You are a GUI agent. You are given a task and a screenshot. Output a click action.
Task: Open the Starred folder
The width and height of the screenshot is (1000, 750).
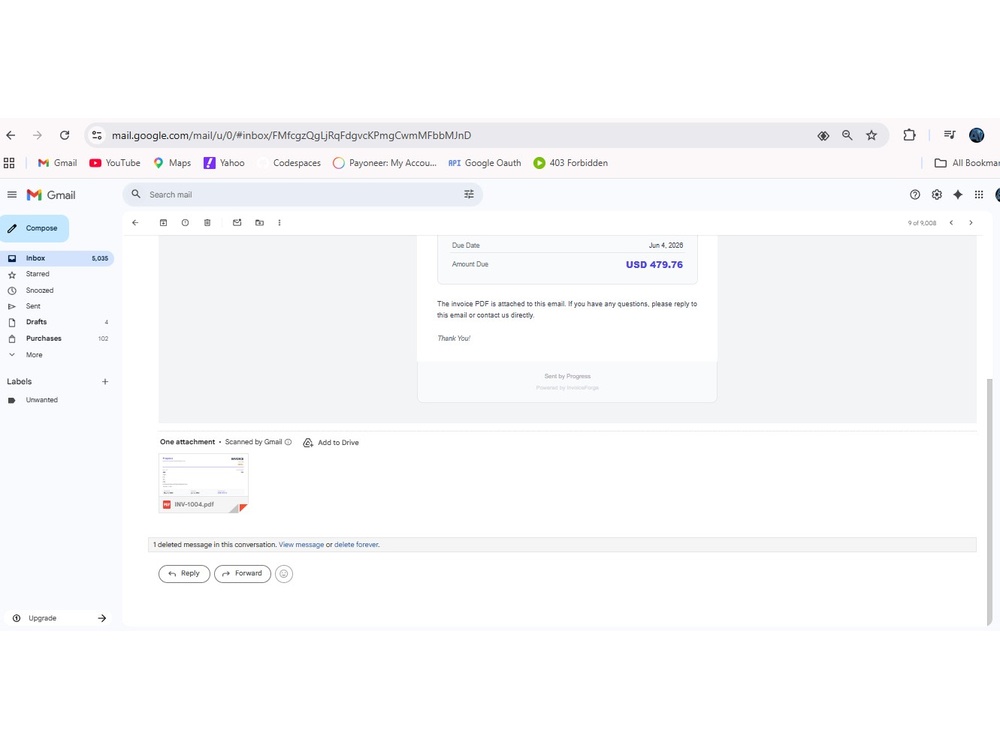[57, 274]
